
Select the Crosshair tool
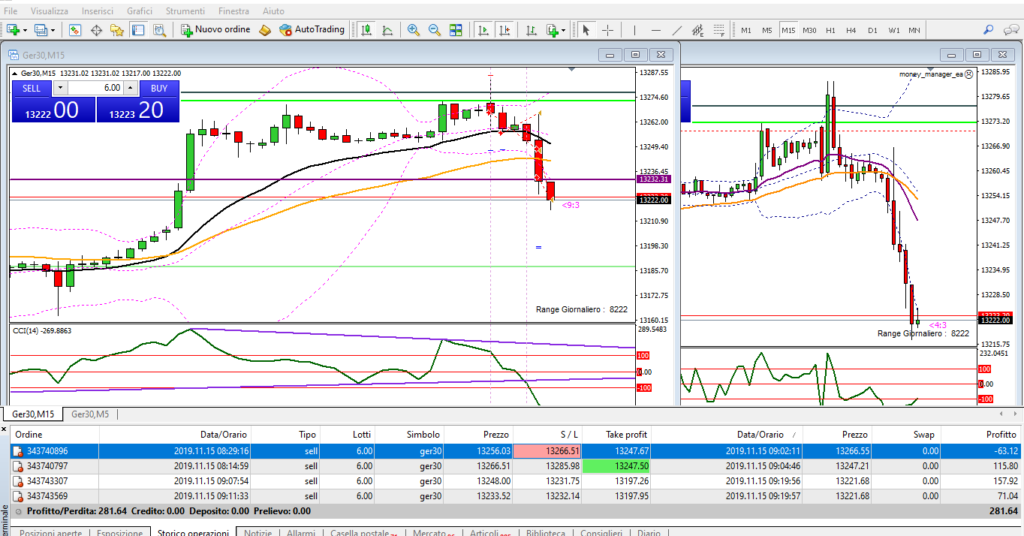(x=607, y=30)
